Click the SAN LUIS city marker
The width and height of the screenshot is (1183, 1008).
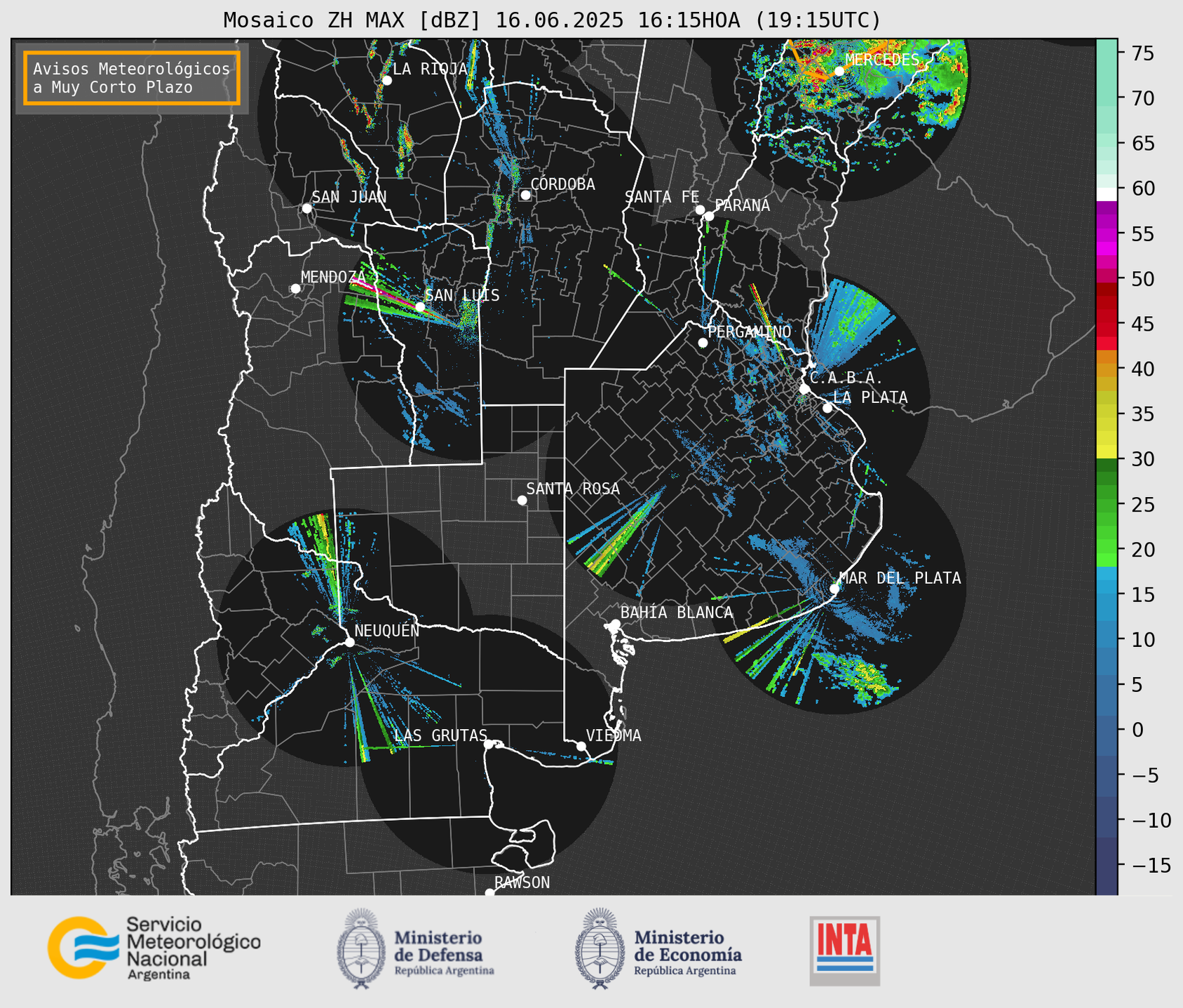(x=419, y=307)
